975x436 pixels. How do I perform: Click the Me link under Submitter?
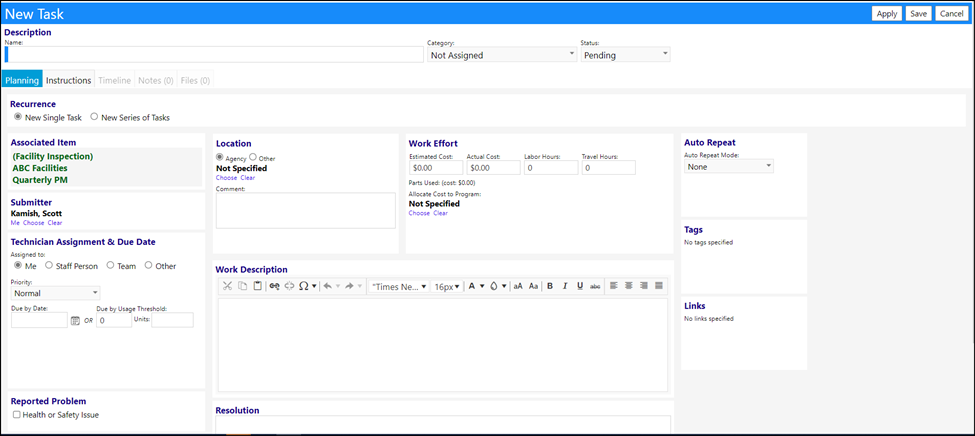tap(15, 223)
